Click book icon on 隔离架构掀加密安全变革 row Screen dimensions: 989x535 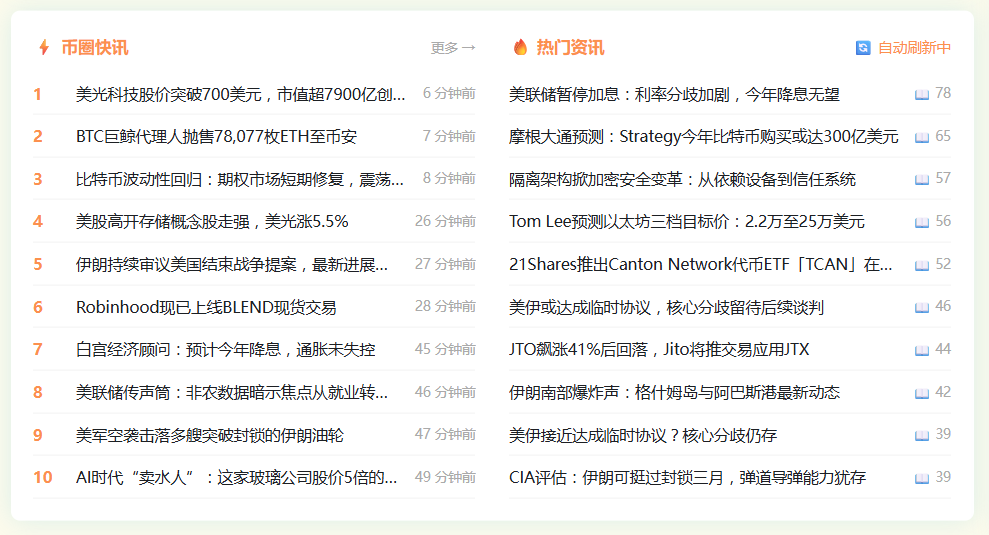(922, 180)
